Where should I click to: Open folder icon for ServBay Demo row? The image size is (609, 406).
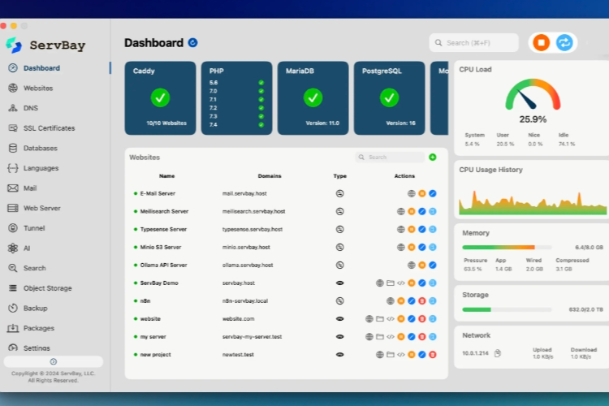tap(390, 283)
